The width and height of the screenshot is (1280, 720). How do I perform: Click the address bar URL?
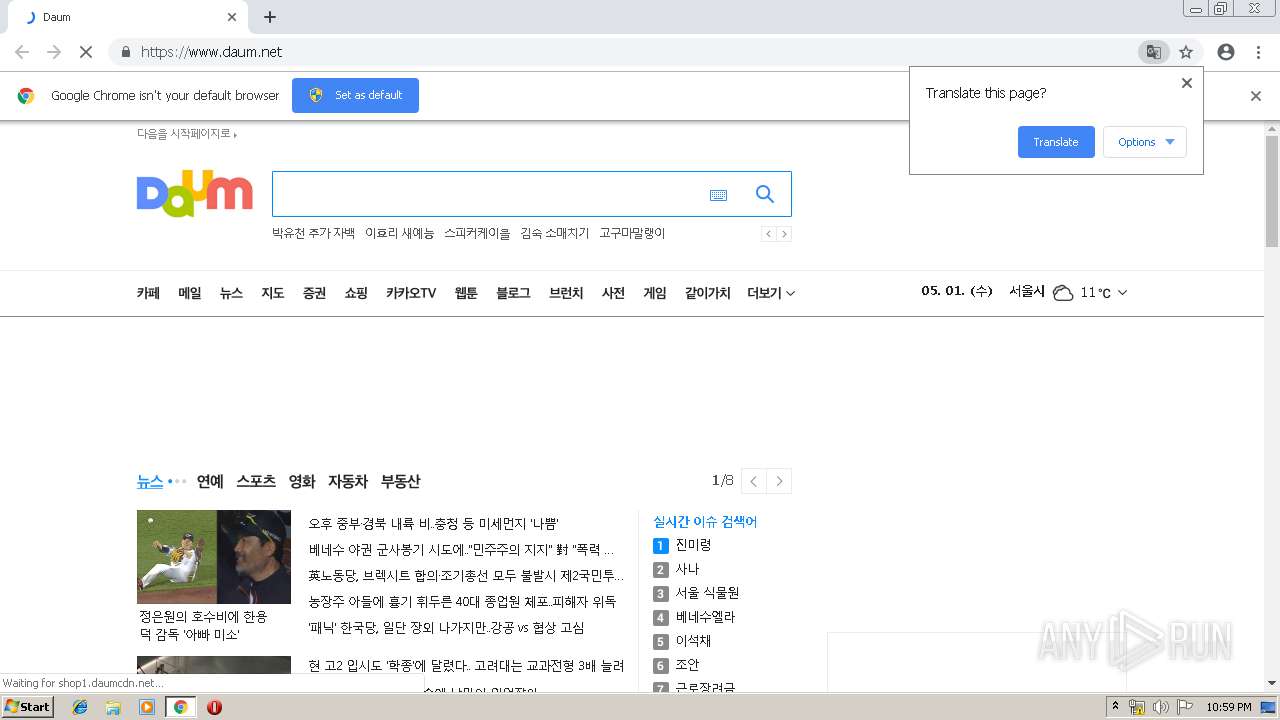(x=211, y=52)
